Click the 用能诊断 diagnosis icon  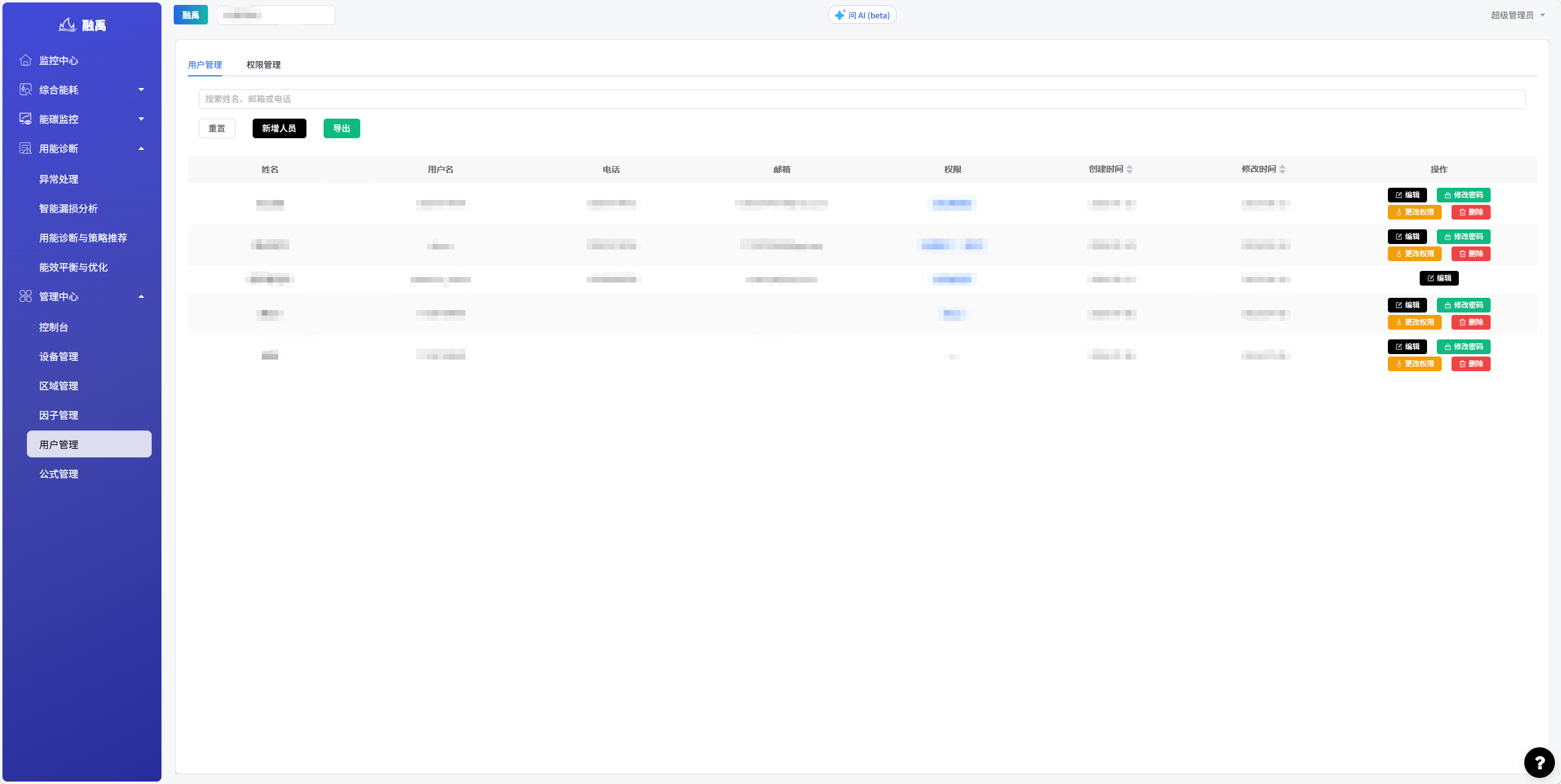point(25,148)
